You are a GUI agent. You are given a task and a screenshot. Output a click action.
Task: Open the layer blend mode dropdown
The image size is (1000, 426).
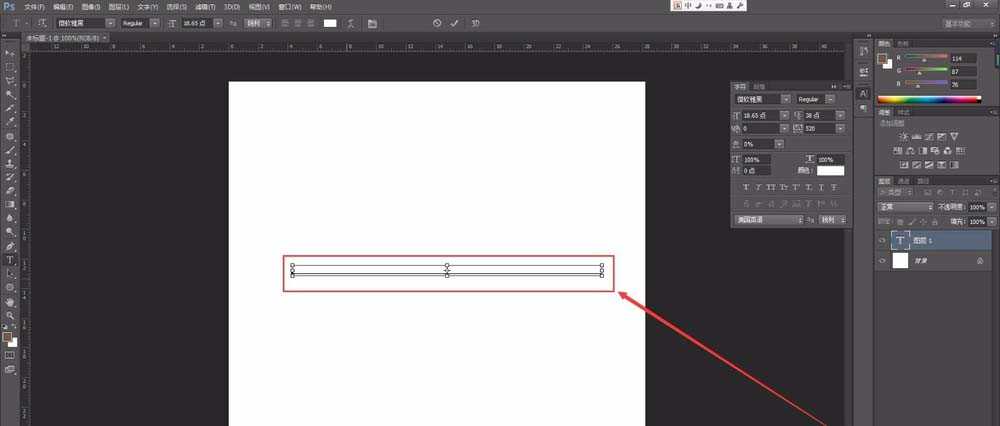905,207
